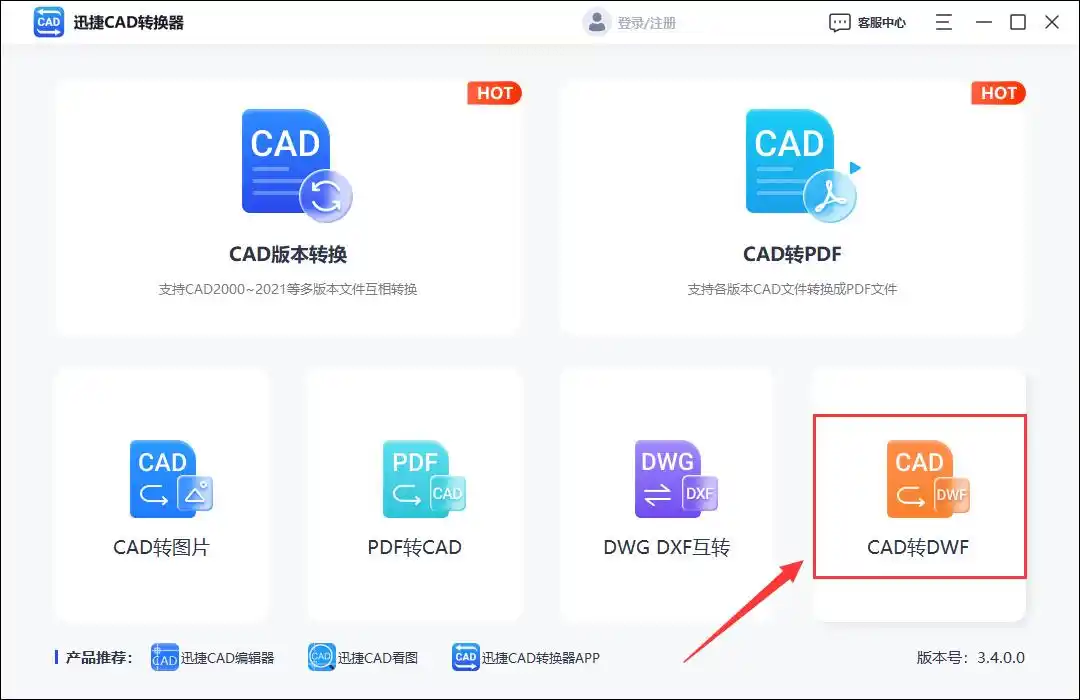Click the HOT badge on CAD版本转换 card

[x=495, y=93]
